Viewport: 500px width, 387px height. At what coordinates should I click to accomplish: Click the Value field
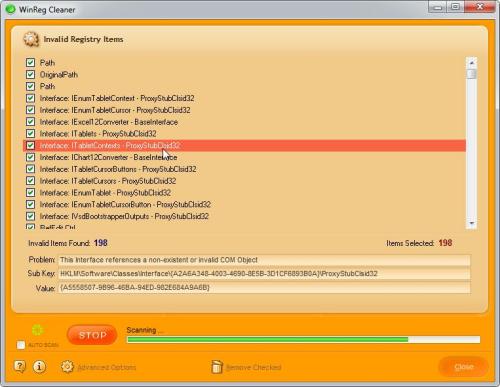[x=264, y=288]
